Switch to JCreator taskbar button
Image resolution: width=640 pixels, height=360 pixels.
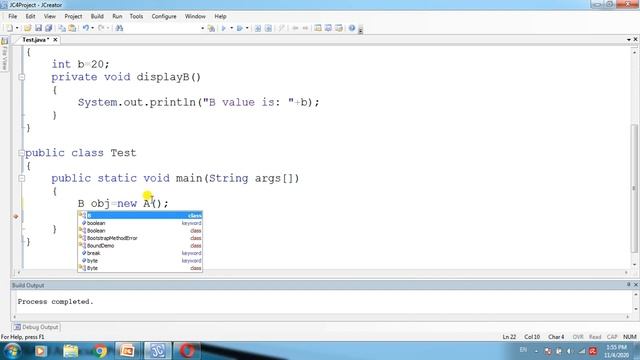tap(157, 351)
